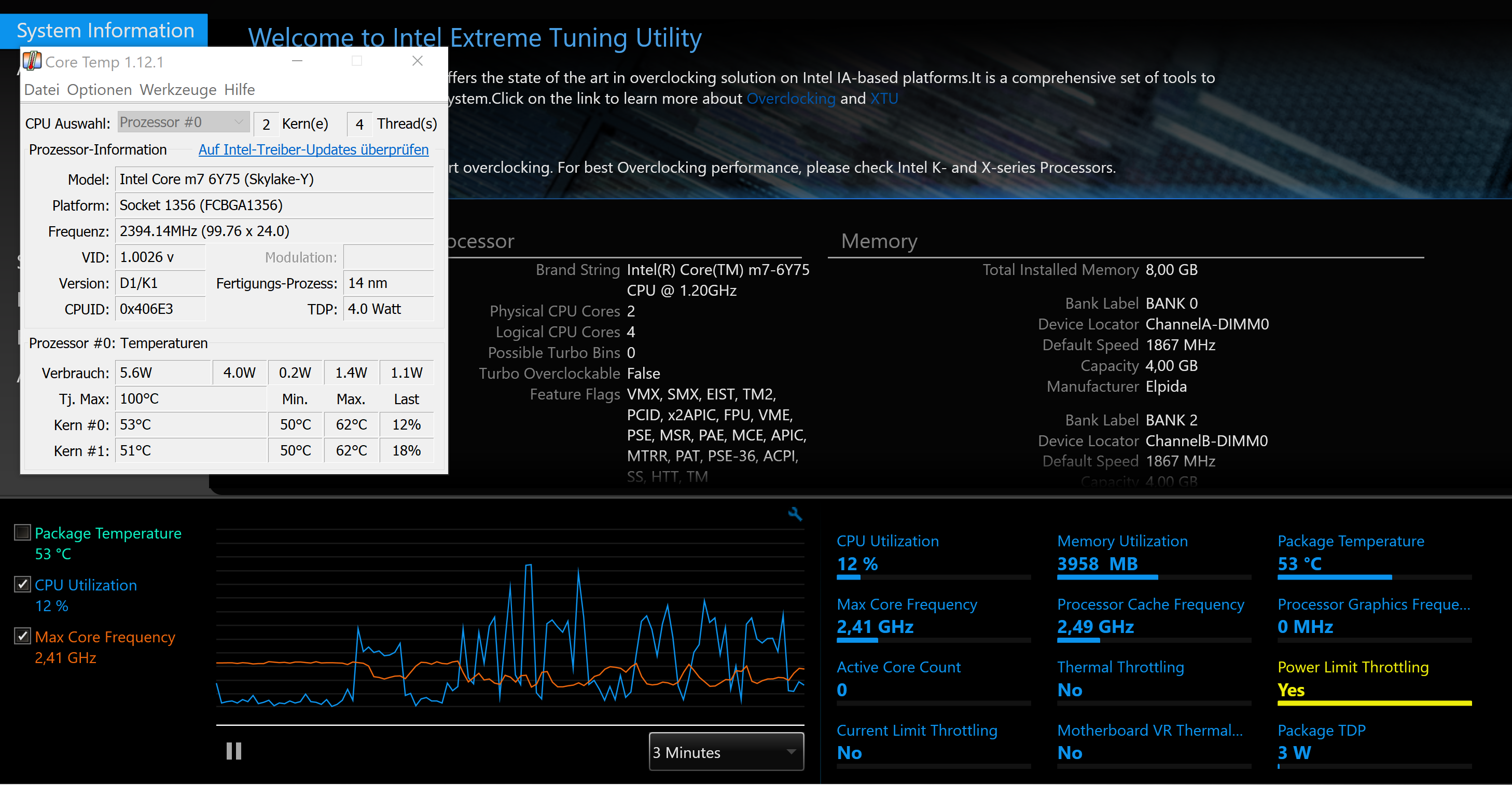Screen dimensions: 1512x785
Task: Click the Package TDP monitor tile
Action: 1375,745
